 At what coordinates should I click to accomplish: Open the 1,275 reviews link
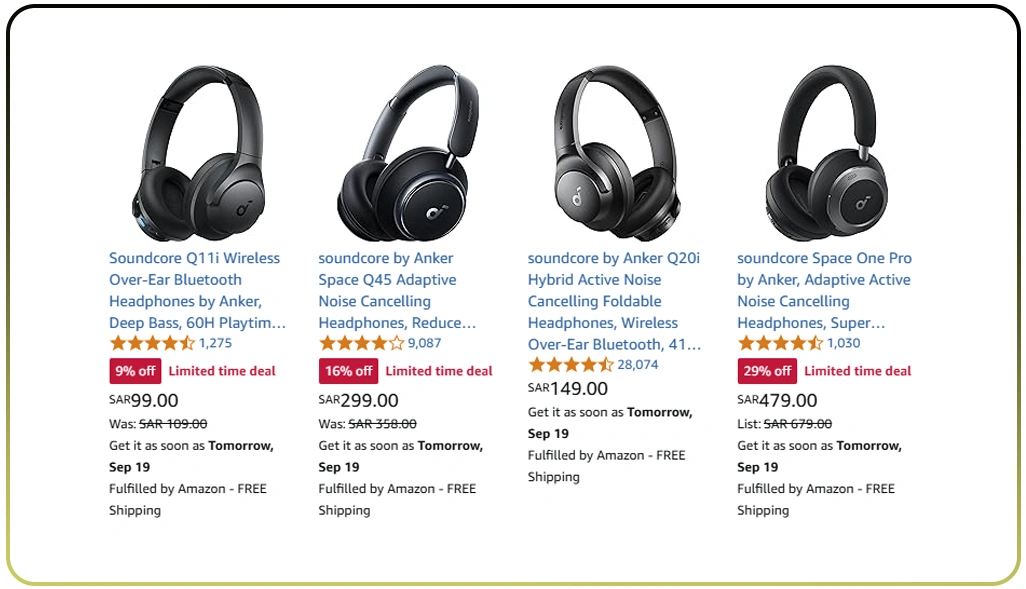tap(215, 343)
